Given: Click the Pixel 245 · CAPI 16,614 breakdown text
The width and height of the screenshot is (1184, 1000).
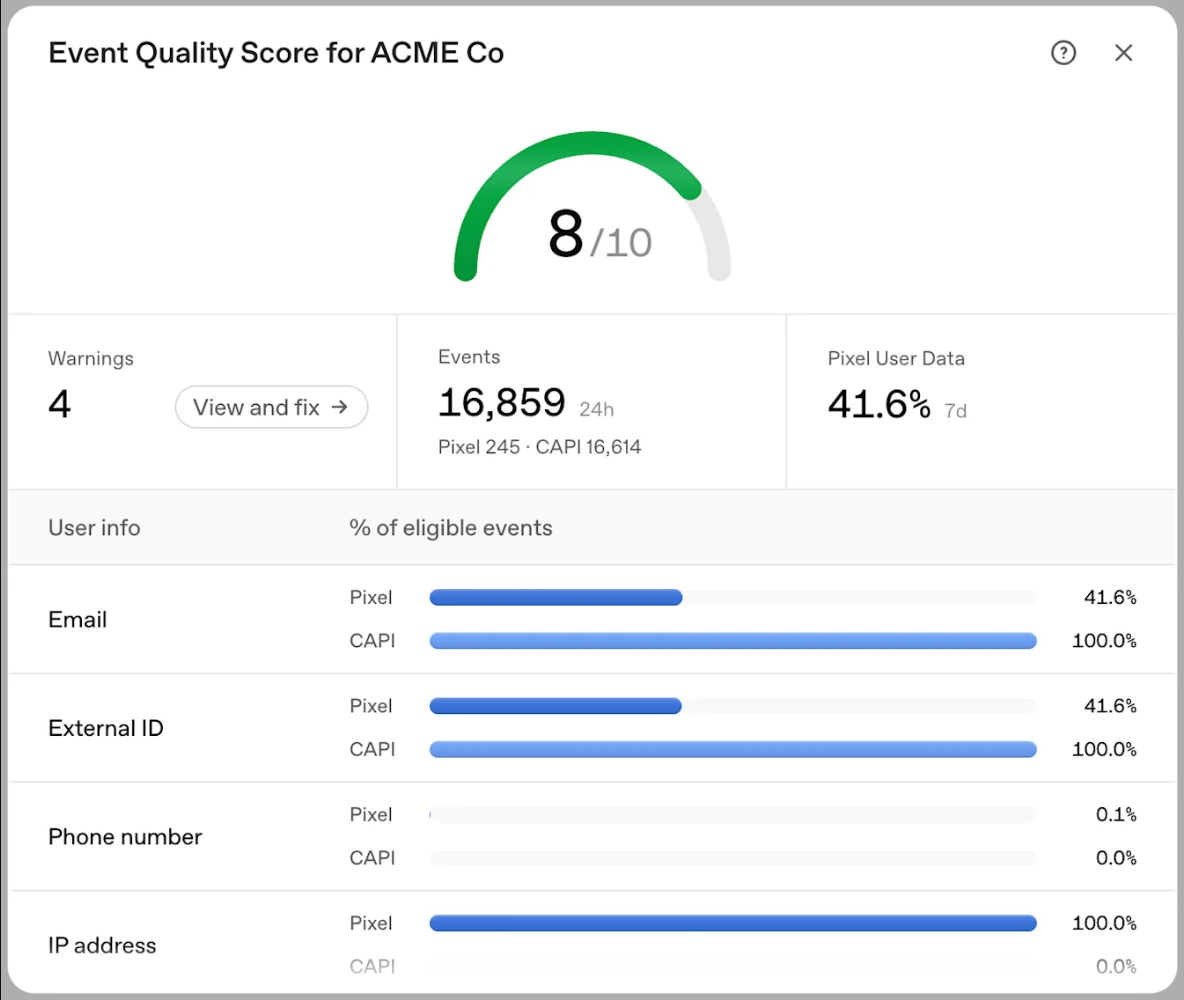Looking at the screenshot, I should coord(539,447).
